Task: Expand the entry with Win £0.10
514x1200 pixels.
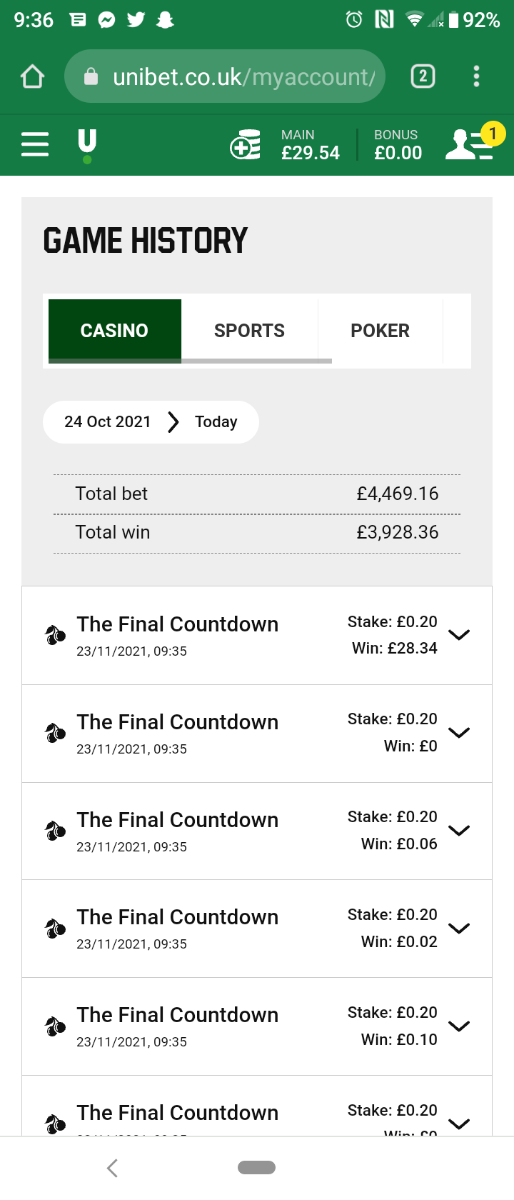Action: 459,1026
